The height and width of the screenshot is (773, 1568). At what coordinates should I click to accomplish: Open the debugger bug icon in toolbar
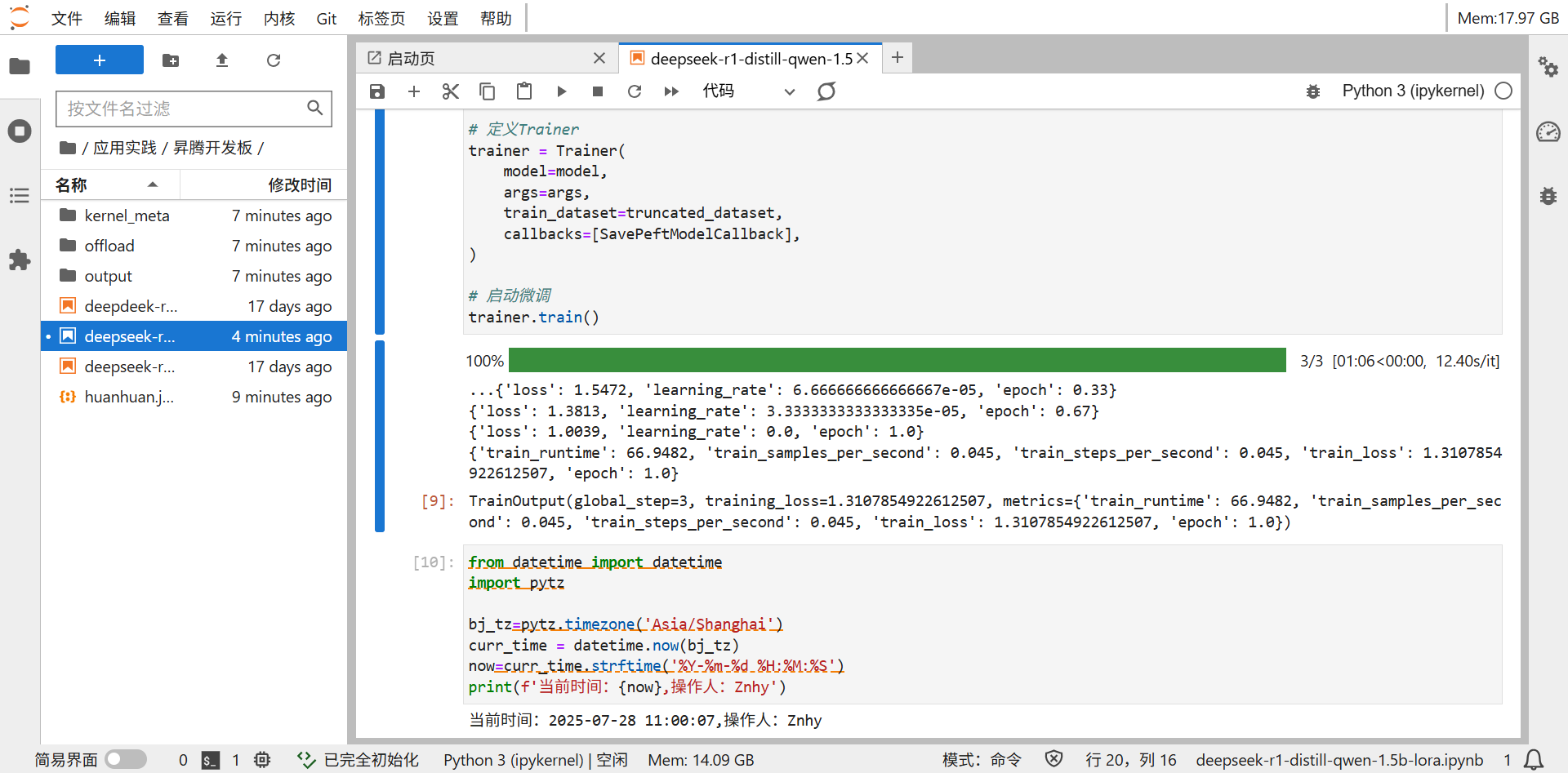[1312, 91]
